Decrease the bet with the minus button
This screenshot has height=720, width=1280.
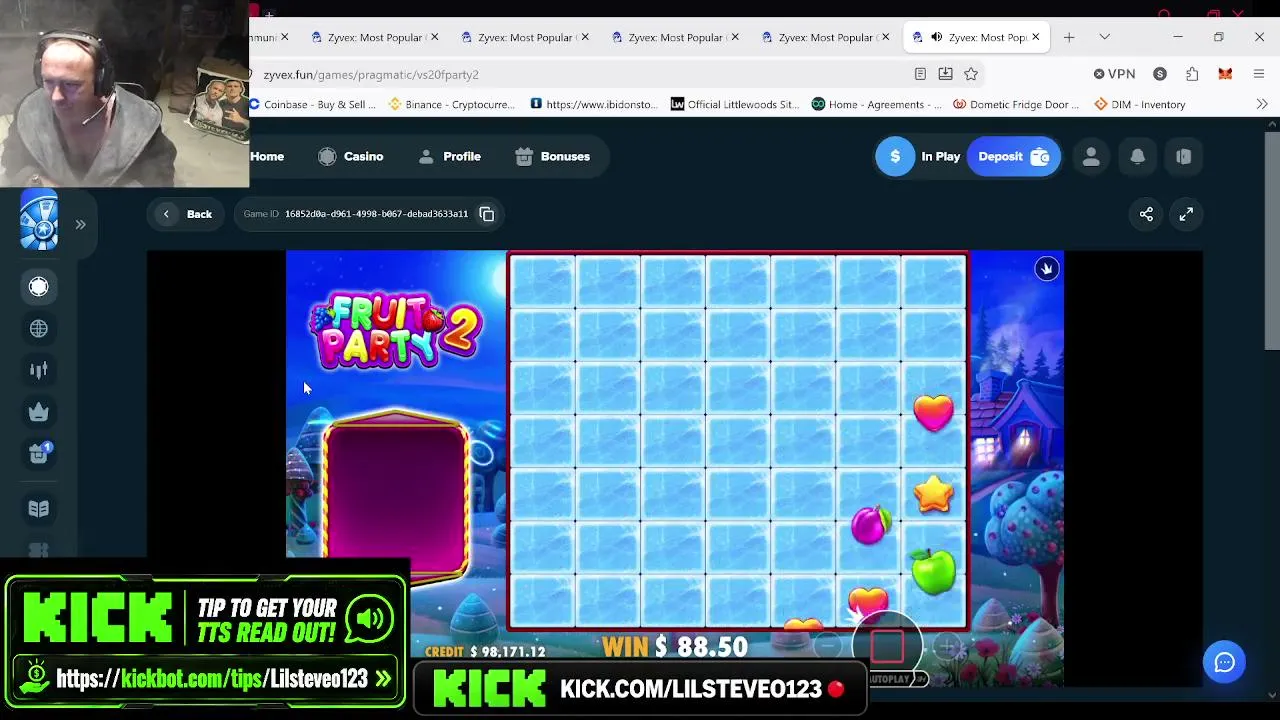click(827, 647)
